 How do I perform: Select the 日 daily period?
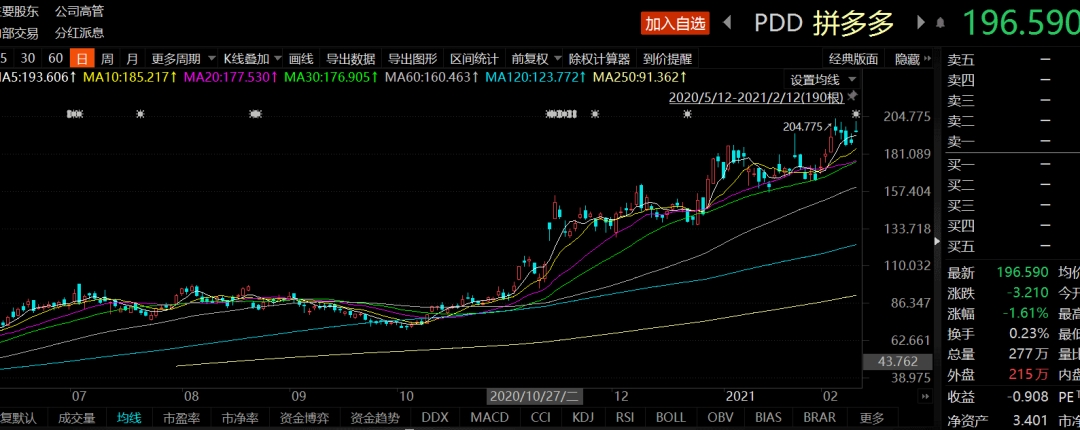pos(83,59)
